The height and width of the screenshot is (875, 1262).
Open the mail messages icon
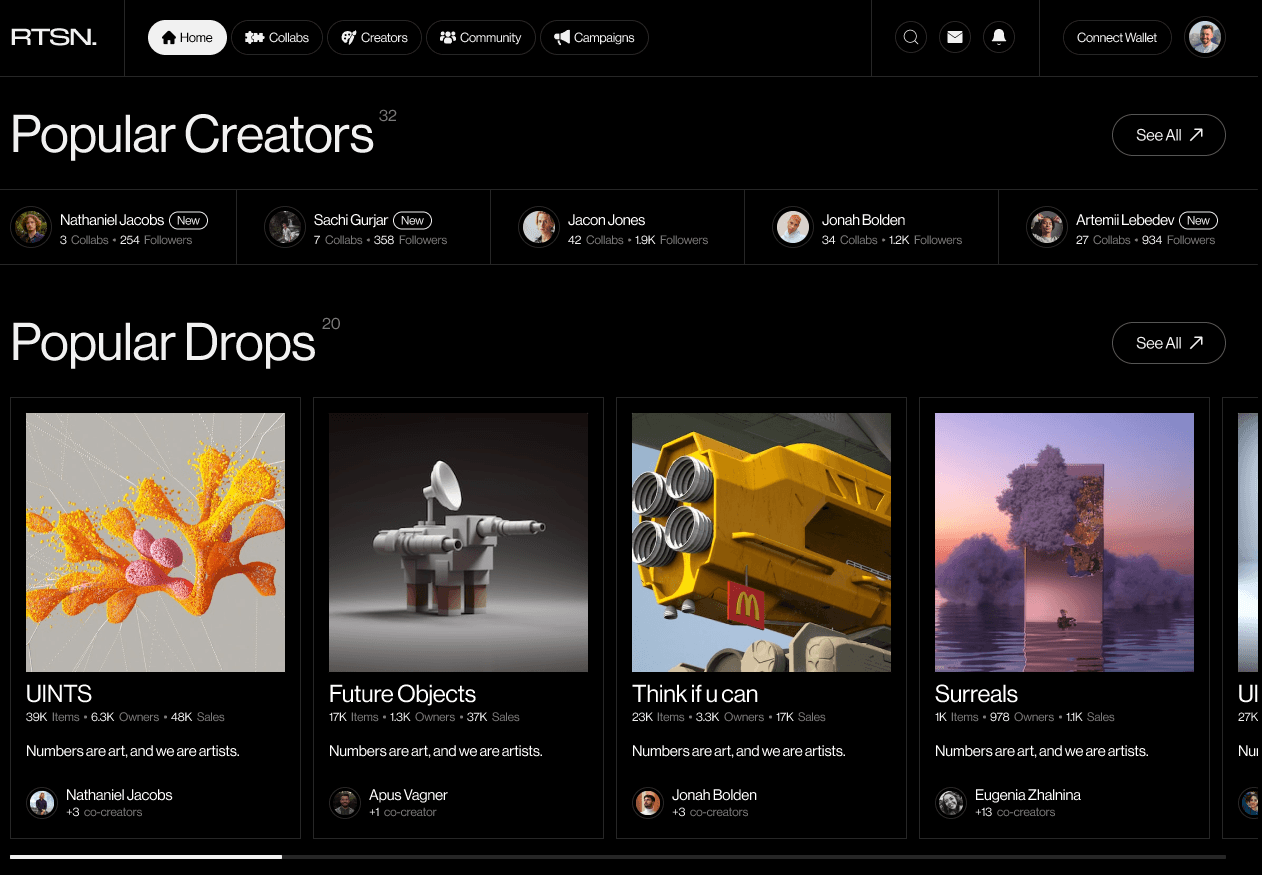tap(955, 38)
